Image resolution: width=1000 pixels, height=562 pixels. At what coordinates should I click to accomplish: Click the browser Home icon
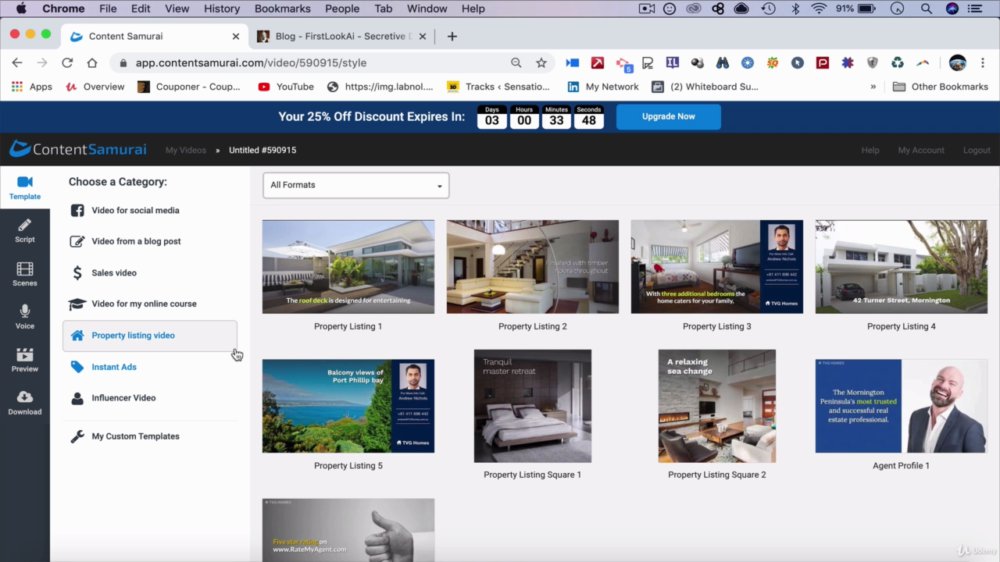pyautogui.click(x=92, y=63)
